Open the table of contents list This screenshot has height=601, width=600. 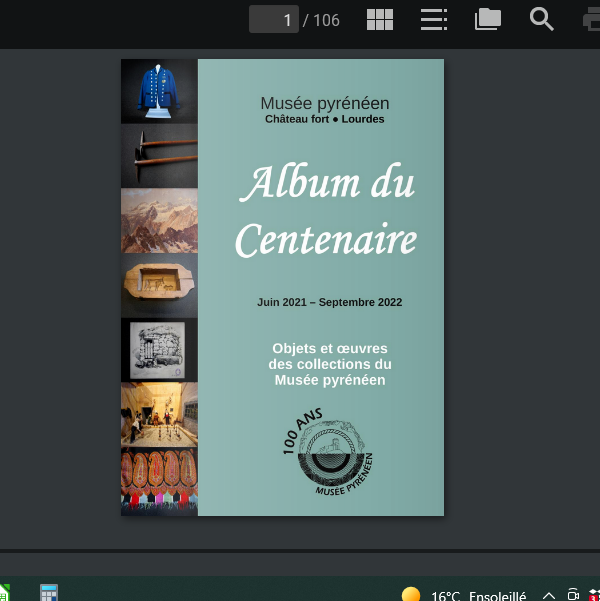(434, 19)
